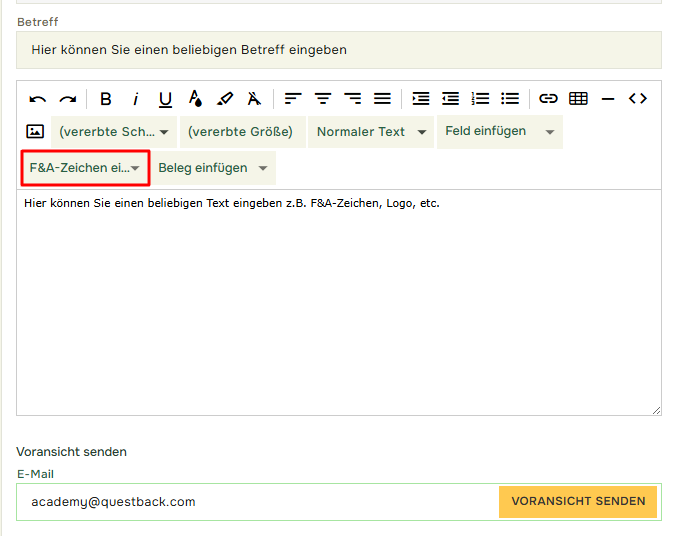Click the clear formatting icon
Image resolution: width=676 pixels, height=536 pixels.
(x=255, y=99)
